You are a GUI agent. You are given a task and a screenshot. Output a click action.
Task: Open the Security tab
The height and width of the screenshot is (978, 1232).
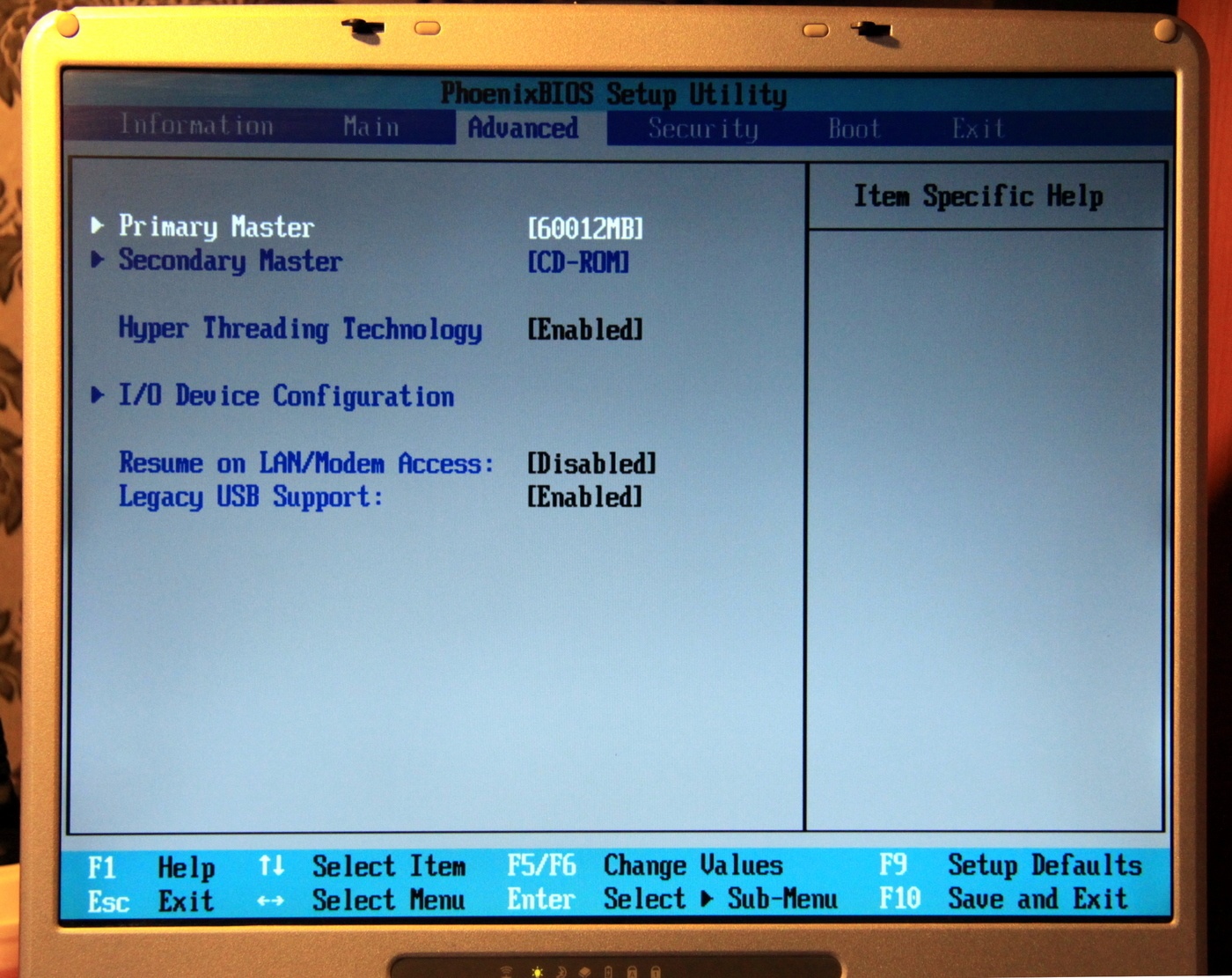(703, 129)
